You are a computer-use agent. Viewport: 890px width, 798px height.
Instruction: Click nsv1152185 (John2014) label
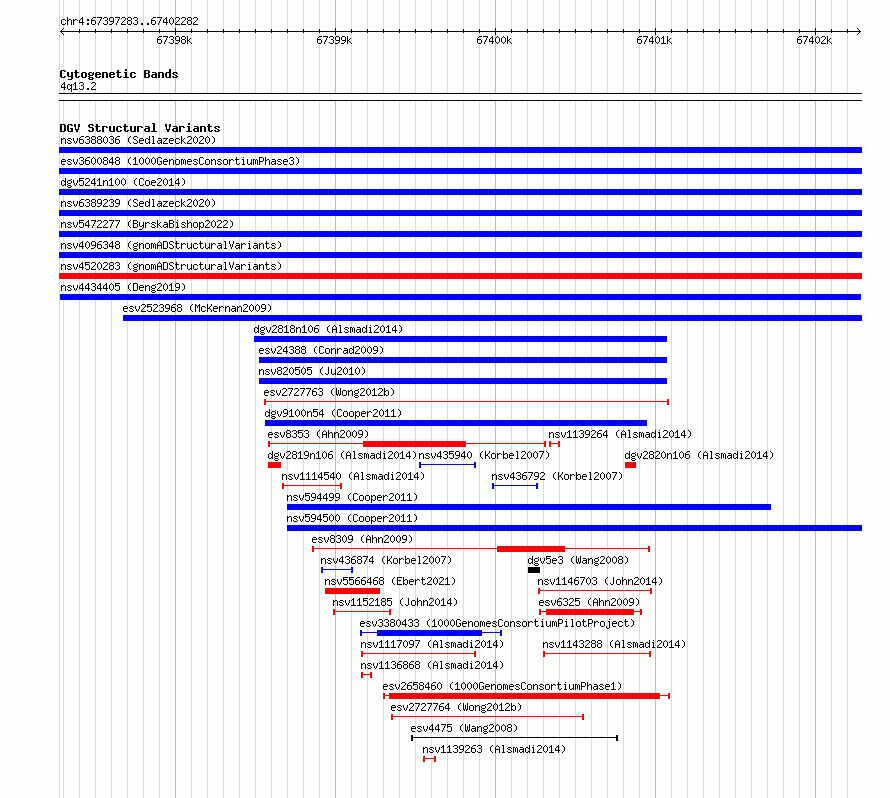[395, 602]
